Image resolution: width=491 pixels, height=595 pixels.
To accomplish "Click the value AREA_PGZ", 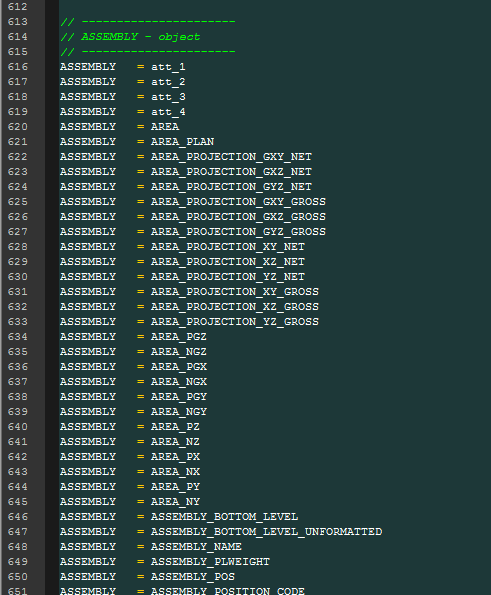I will pos(179,337).
